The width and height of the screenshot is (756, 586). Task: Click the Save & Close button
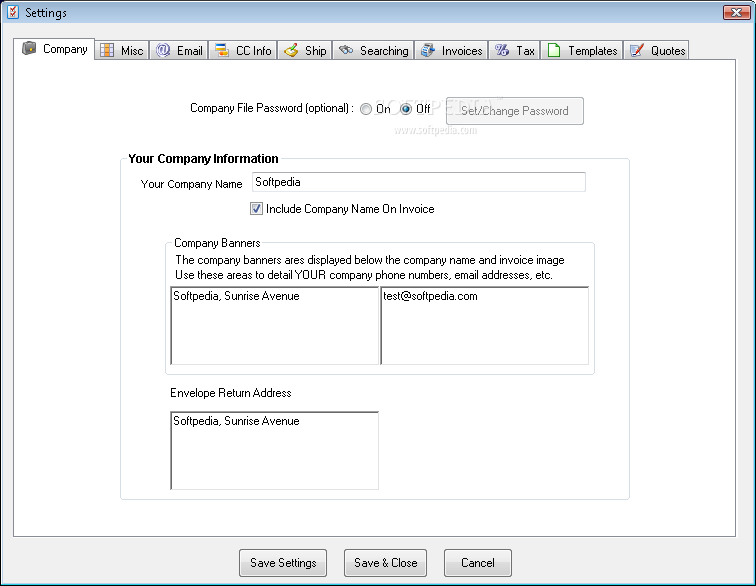click(385, 563)
